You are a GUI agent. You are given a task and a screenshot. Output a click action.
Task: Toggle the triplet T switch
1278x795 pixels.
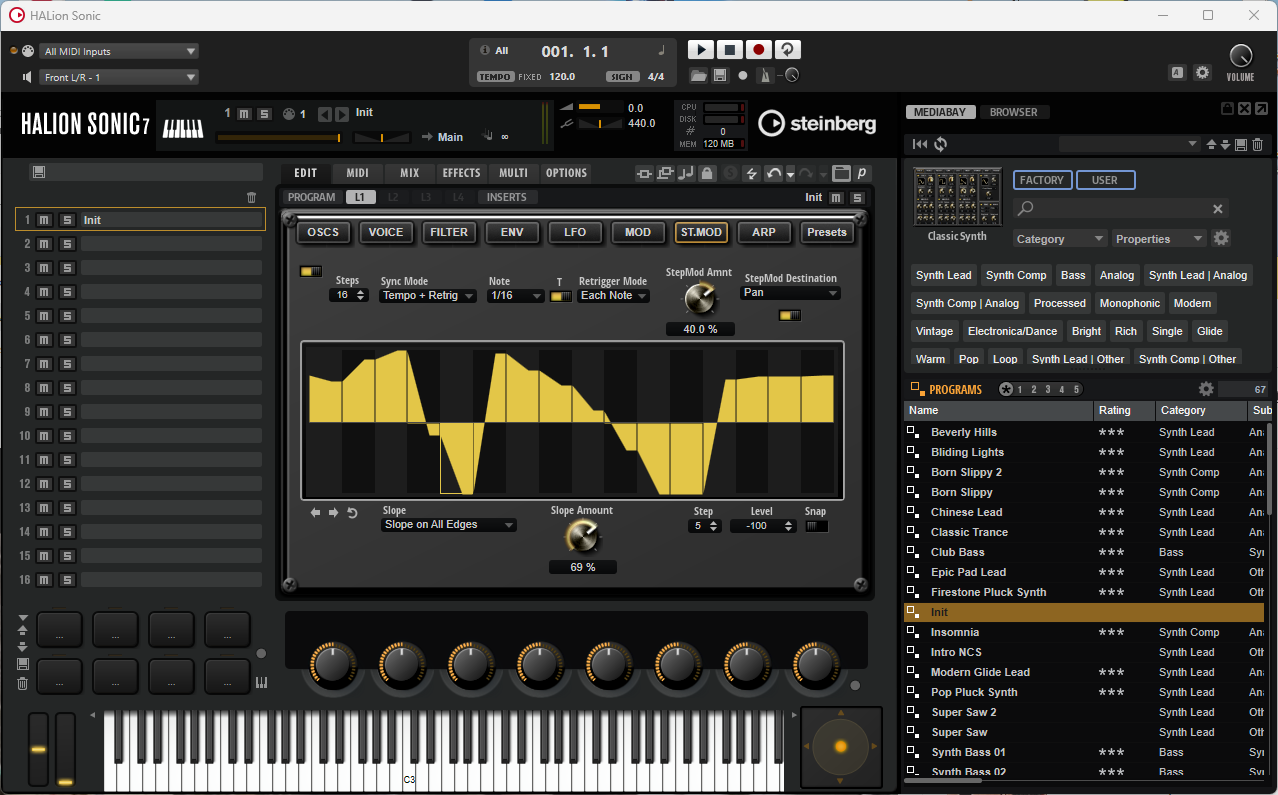tap(561, 296)
